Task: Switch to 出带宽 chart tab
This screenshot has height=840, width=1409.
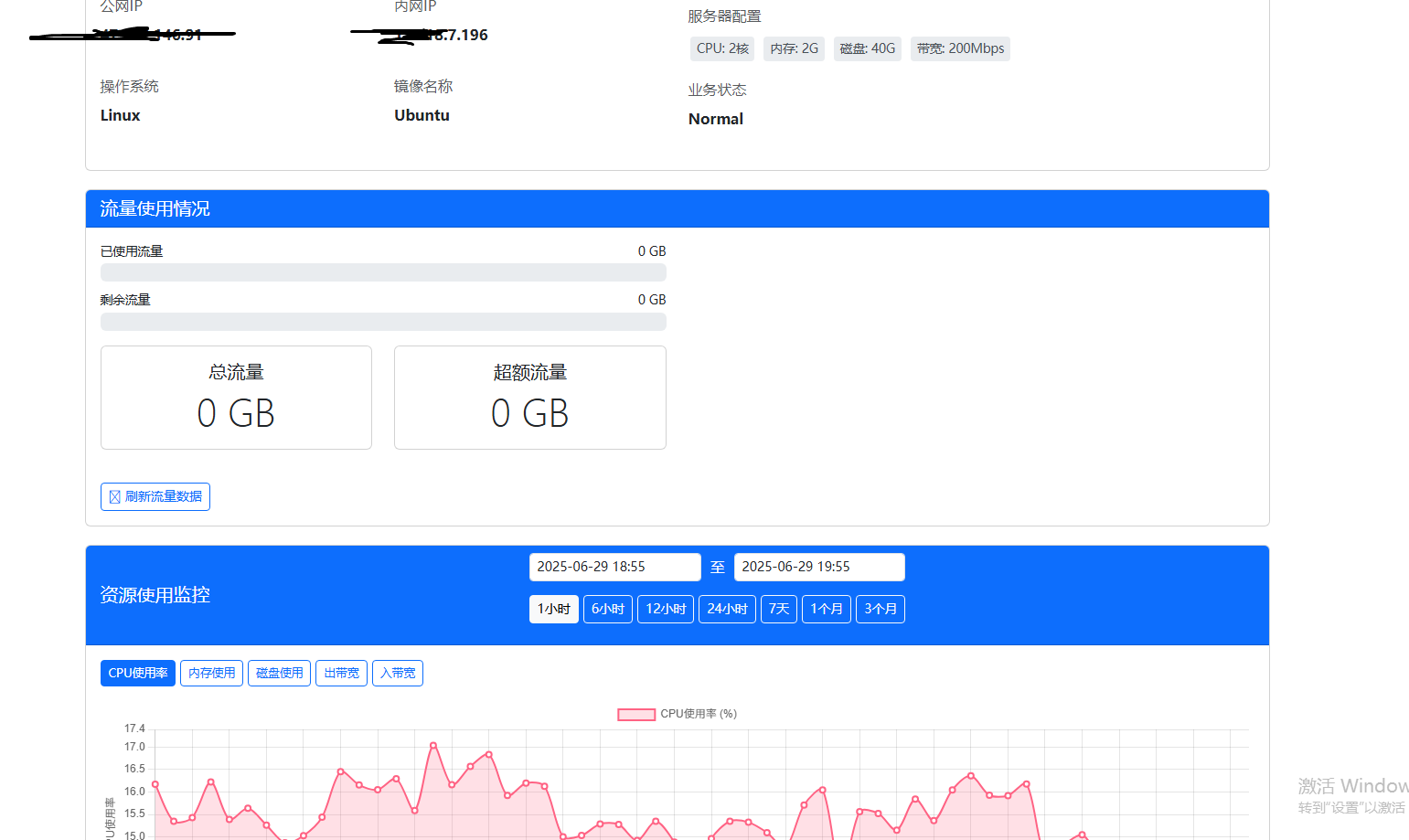Action: click(x=342, y=673)
